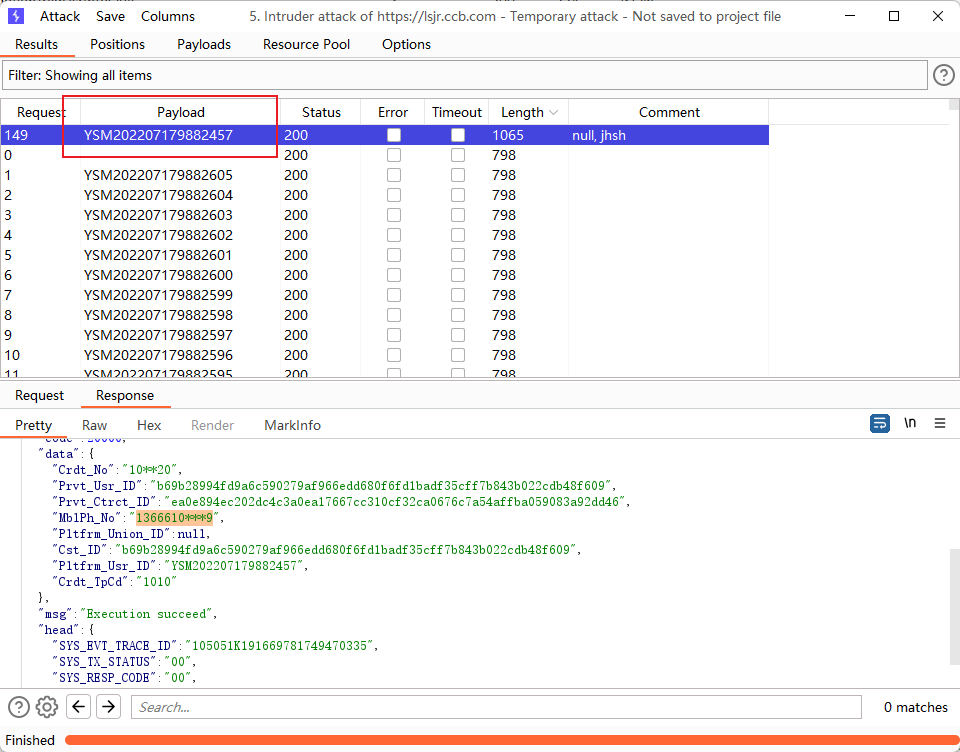The height and width of the screenshot is (752, 960).
Task: Go to the next search match arrow
Action: 108,707
